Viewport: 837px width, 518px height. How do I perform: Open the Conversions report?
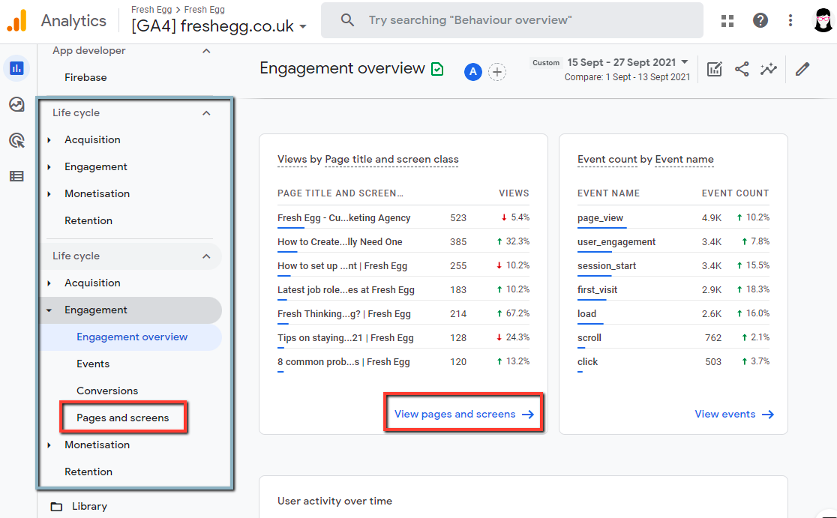point(107,390)
